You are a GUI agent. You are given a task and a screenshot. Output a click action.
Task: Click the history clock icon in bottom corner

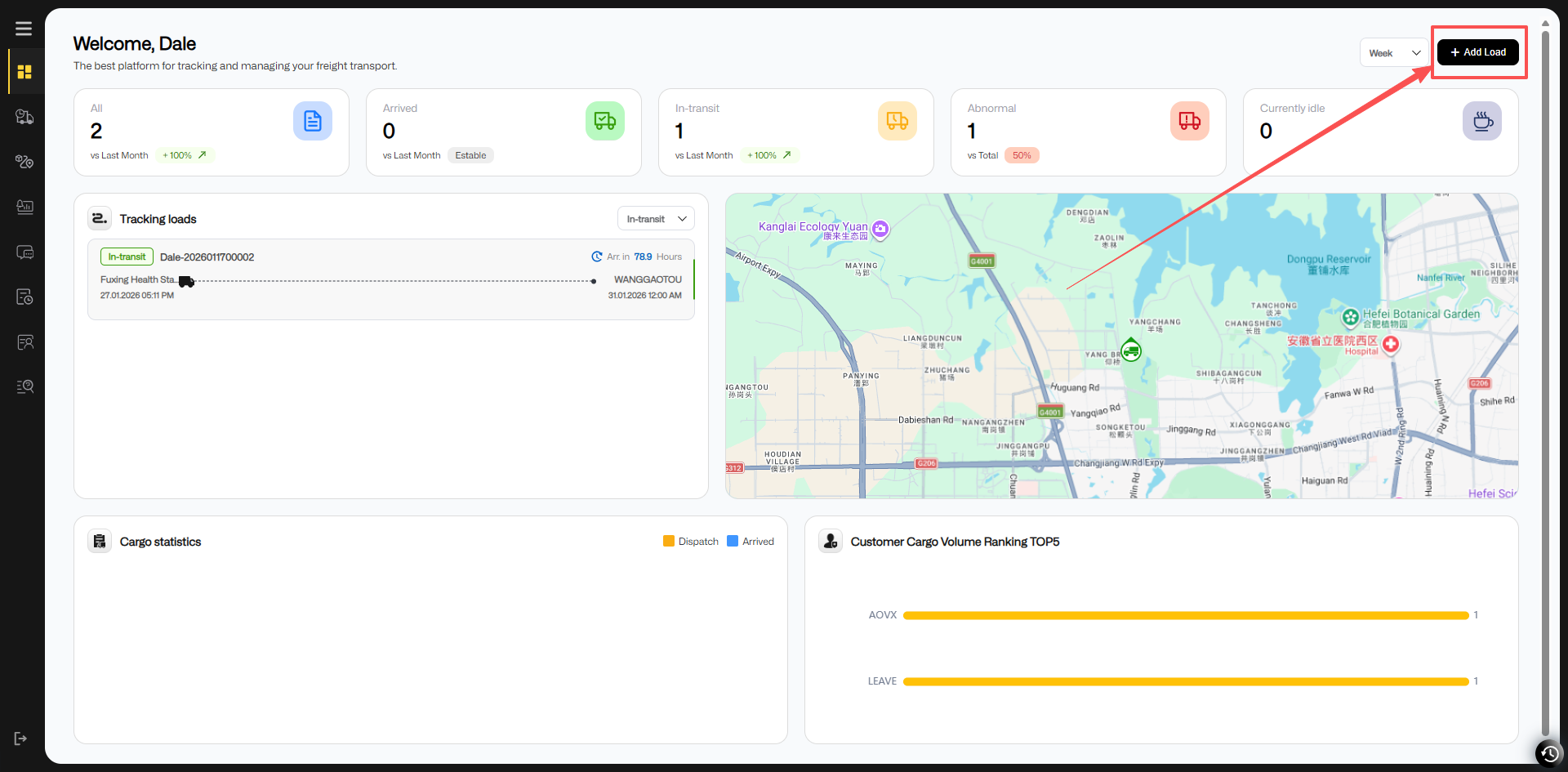tap(1549, 753)
